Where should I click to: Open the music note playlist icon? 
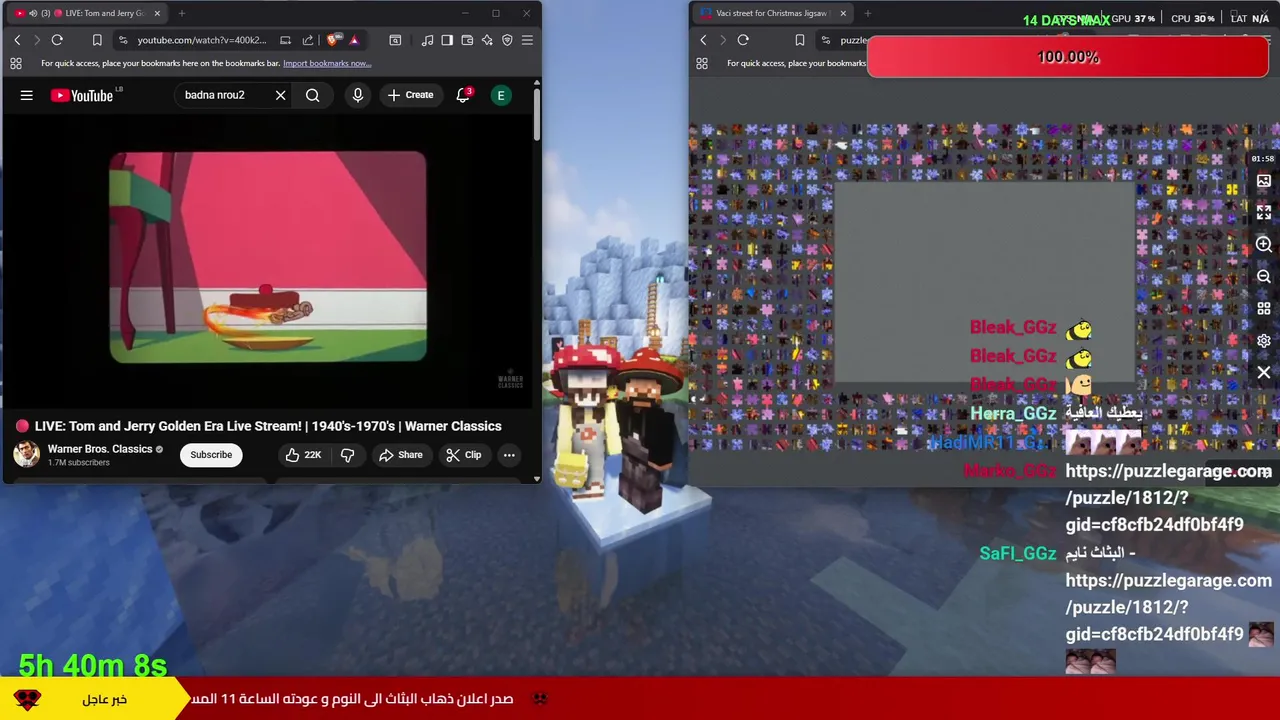427,40
